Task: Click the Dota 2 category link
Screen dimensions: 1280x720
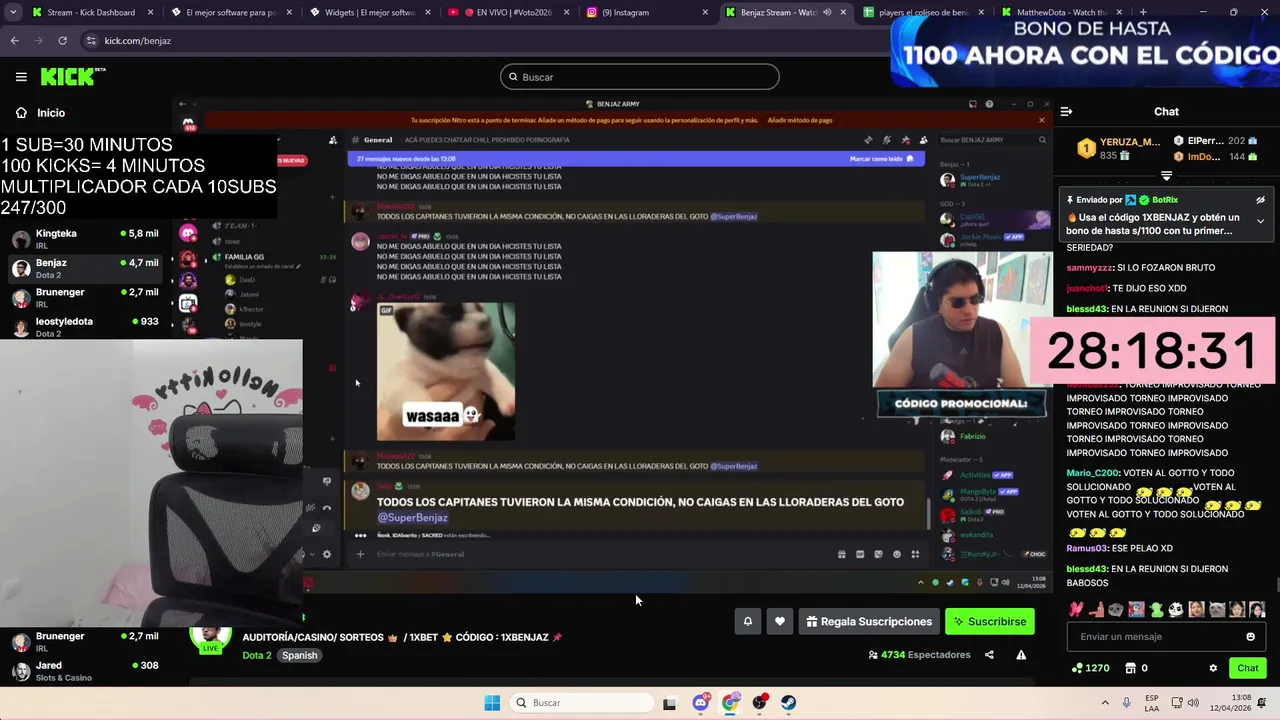Action: (256, 656)
